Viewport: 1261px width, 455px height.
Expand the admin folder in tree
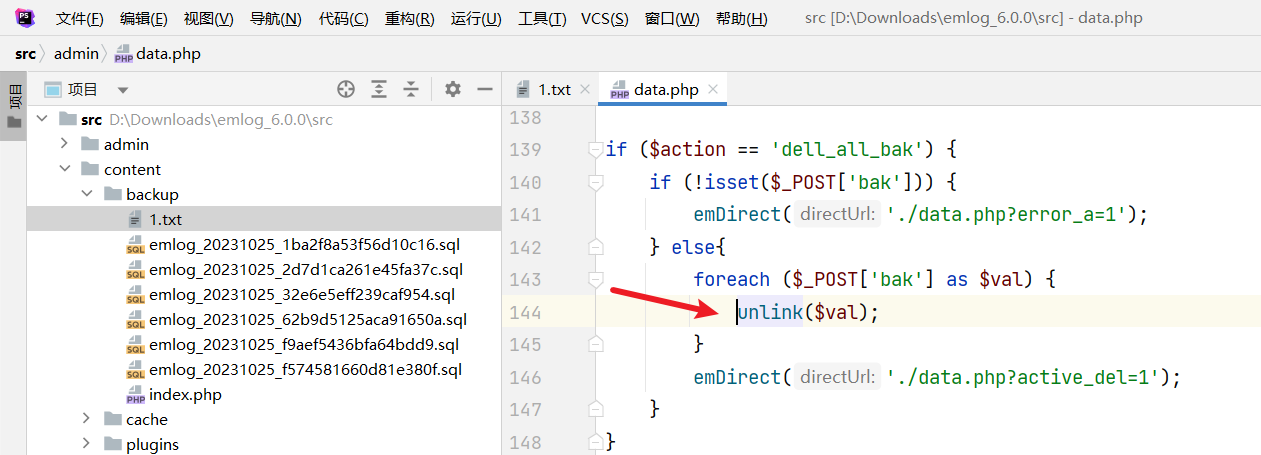click(x=64, y=144)
